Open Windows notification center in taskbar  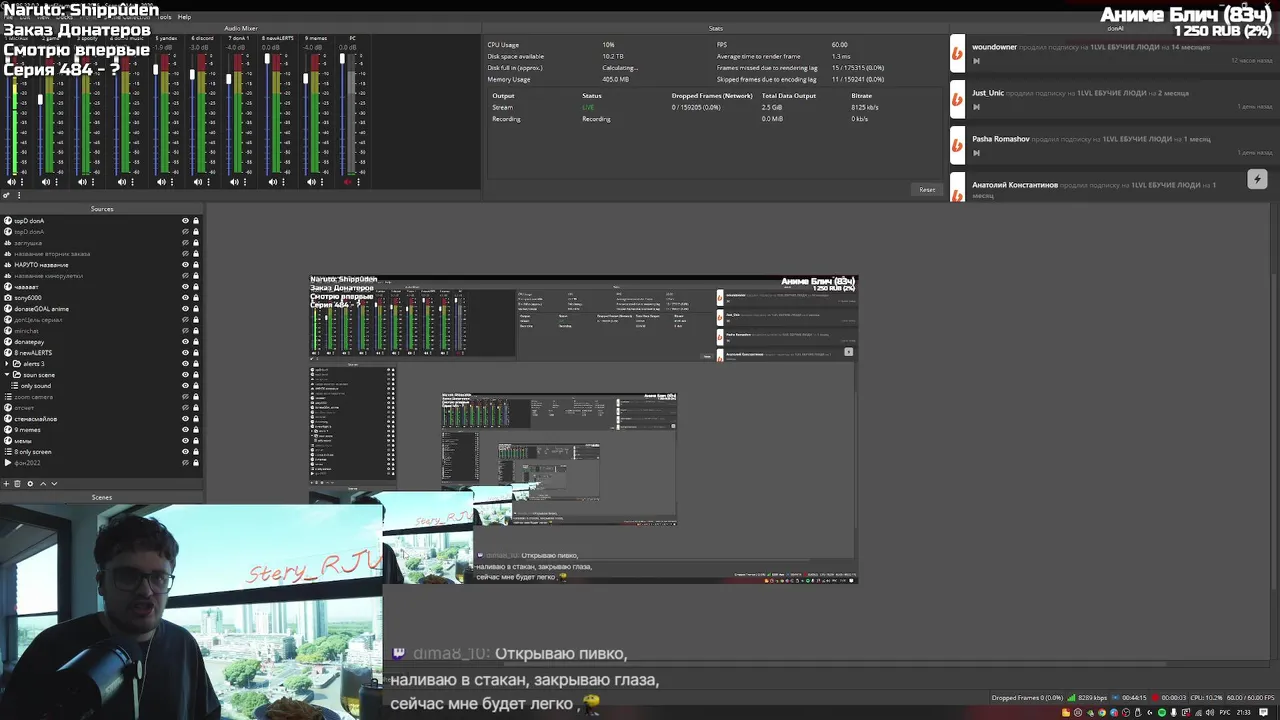tap(1264, 712)
